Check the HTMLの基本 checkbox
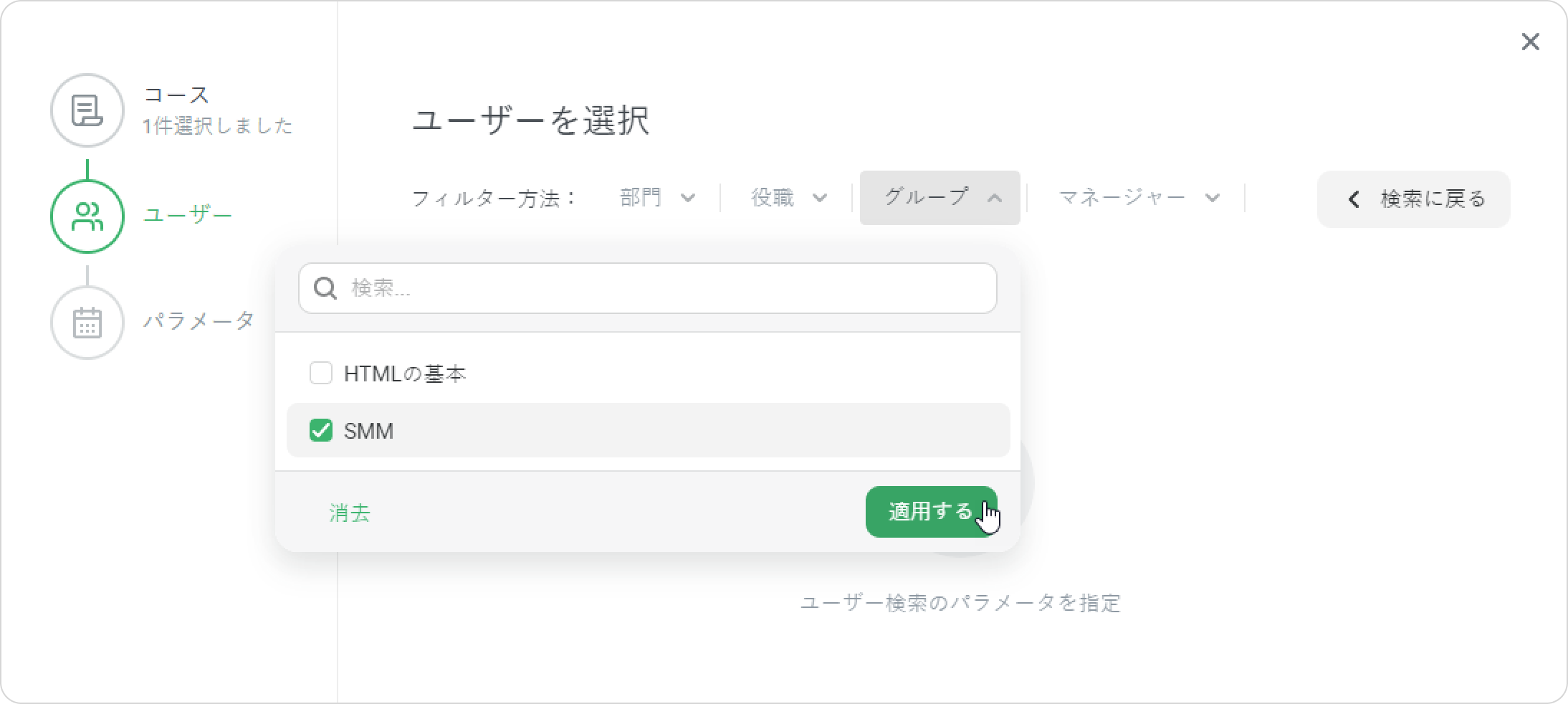 (x=320, y=373)
